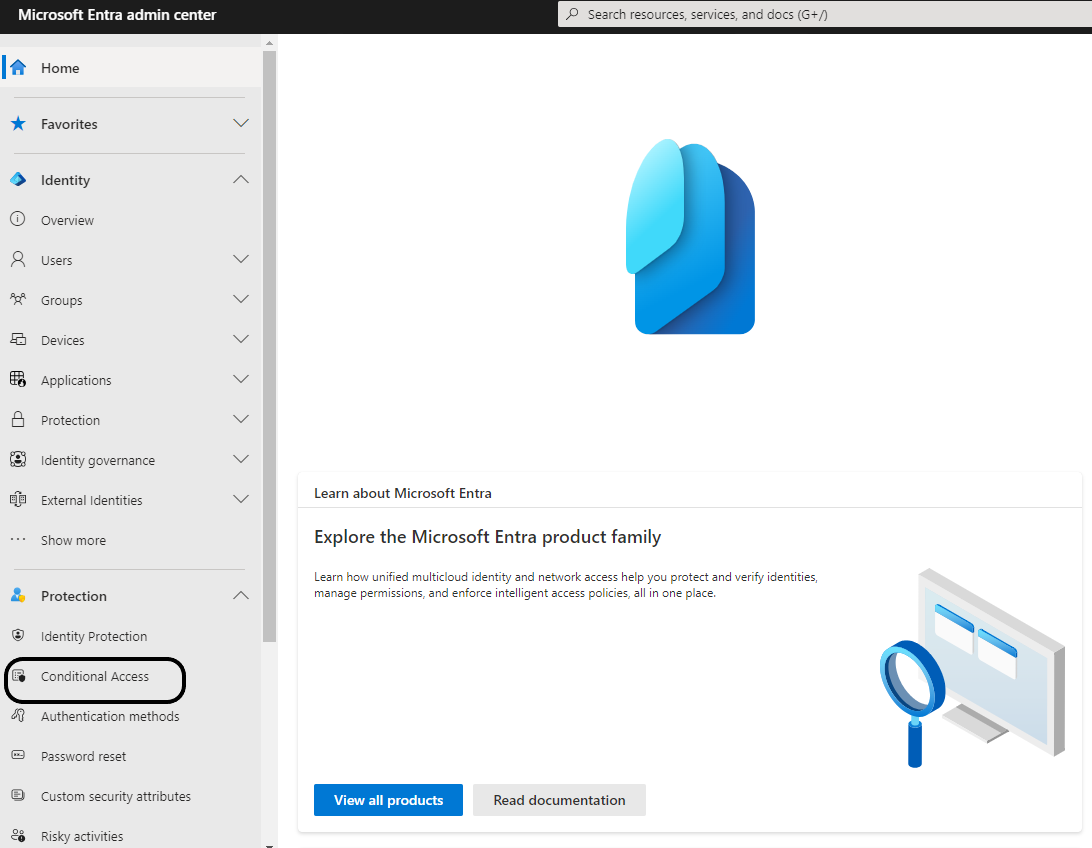Expand the Identity governance chevron

click(x=241, y=460)
